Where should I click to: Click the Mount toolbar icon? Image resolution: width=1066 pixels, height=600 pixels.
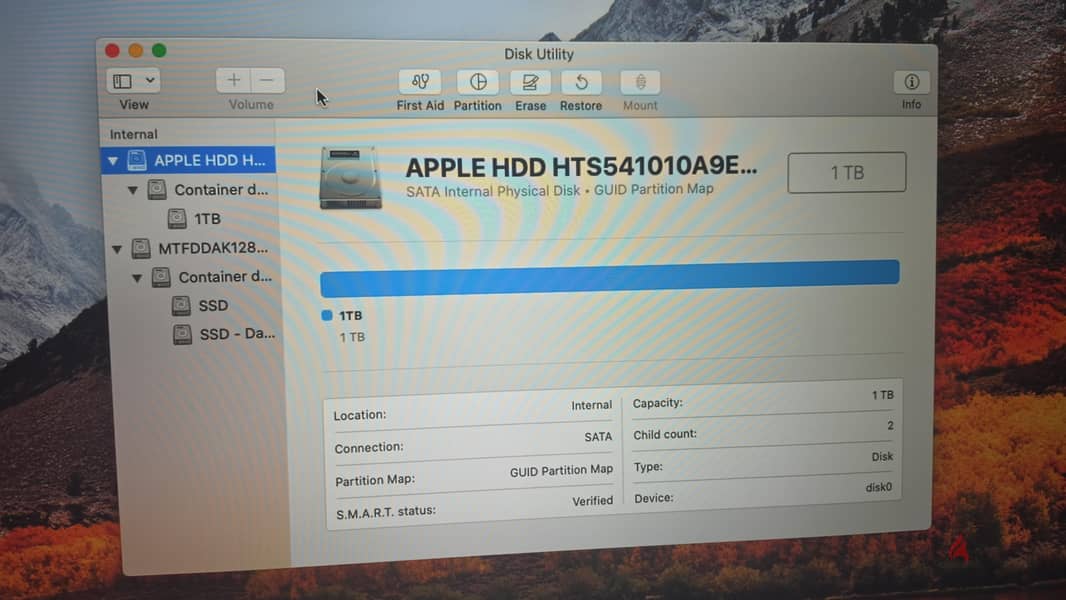pos(640,82)
